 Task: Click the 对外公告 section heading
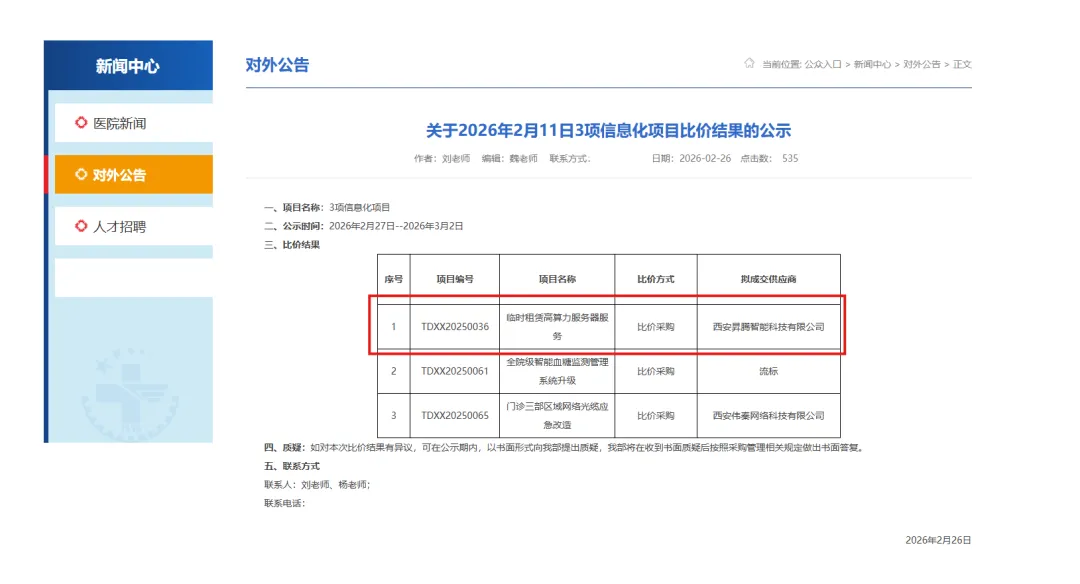pos(278,65)
